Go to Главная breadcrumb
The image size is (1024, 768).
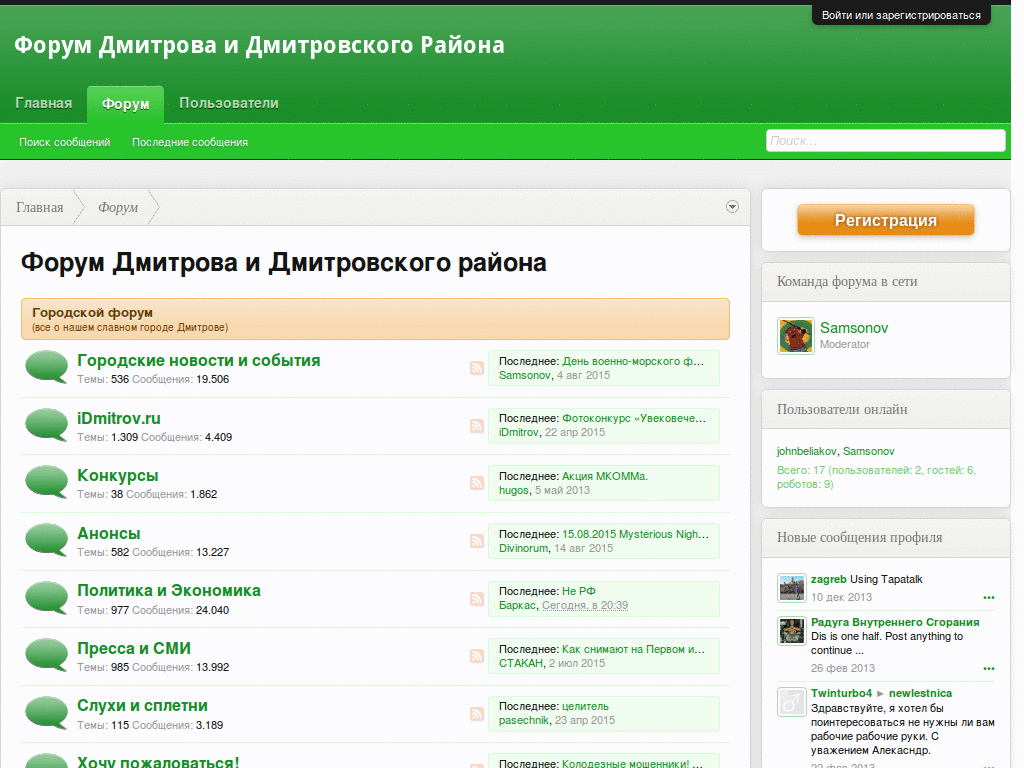(40, 208)
